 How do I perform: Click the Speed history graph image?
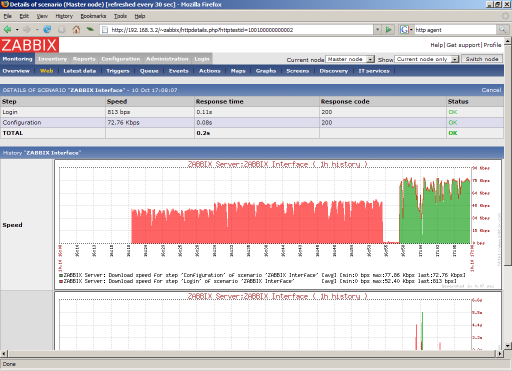[x=278, y=224]
